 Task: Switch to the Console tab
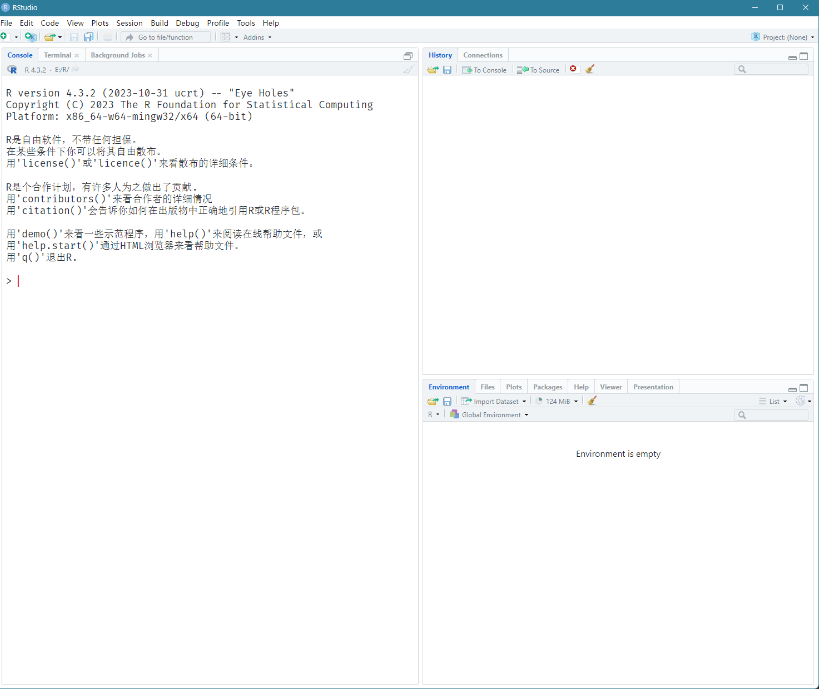click(x=20, y=55)
